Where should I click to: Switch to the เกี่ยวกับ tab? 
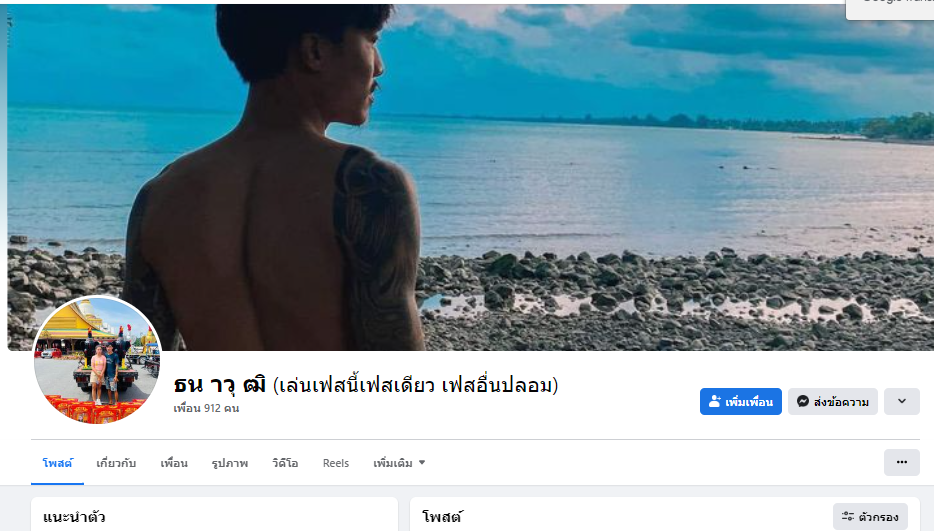[x=116, y=463]
